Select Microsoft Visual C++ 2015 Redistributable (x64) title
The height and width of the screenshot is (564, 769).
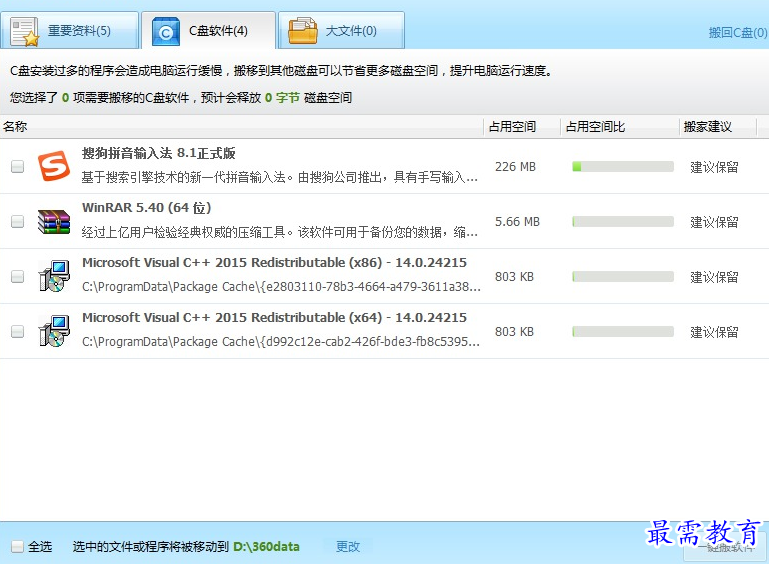[274, 318]
